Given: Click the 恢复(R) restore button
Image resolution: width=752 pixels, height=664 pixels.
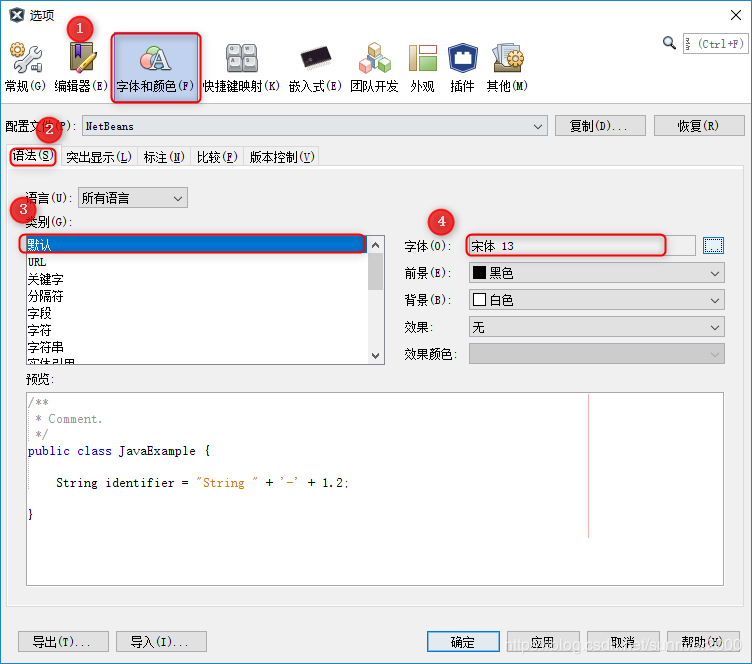Looking at the screenshot, I should tap(699, 126).
